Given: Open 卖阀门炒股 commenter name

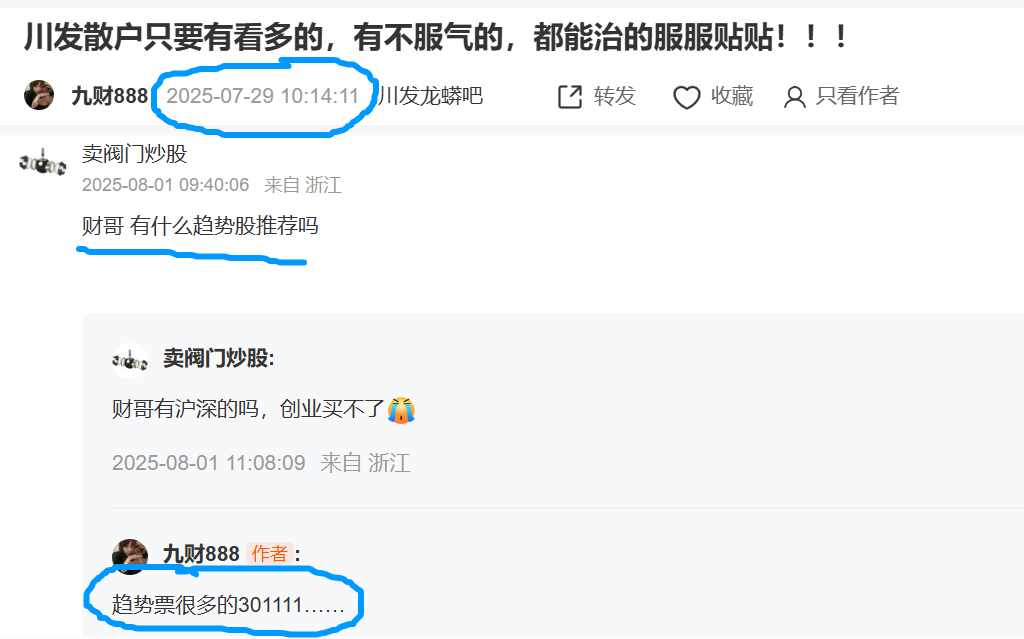Looking at the screenshot, I should [x=135, y=154].
